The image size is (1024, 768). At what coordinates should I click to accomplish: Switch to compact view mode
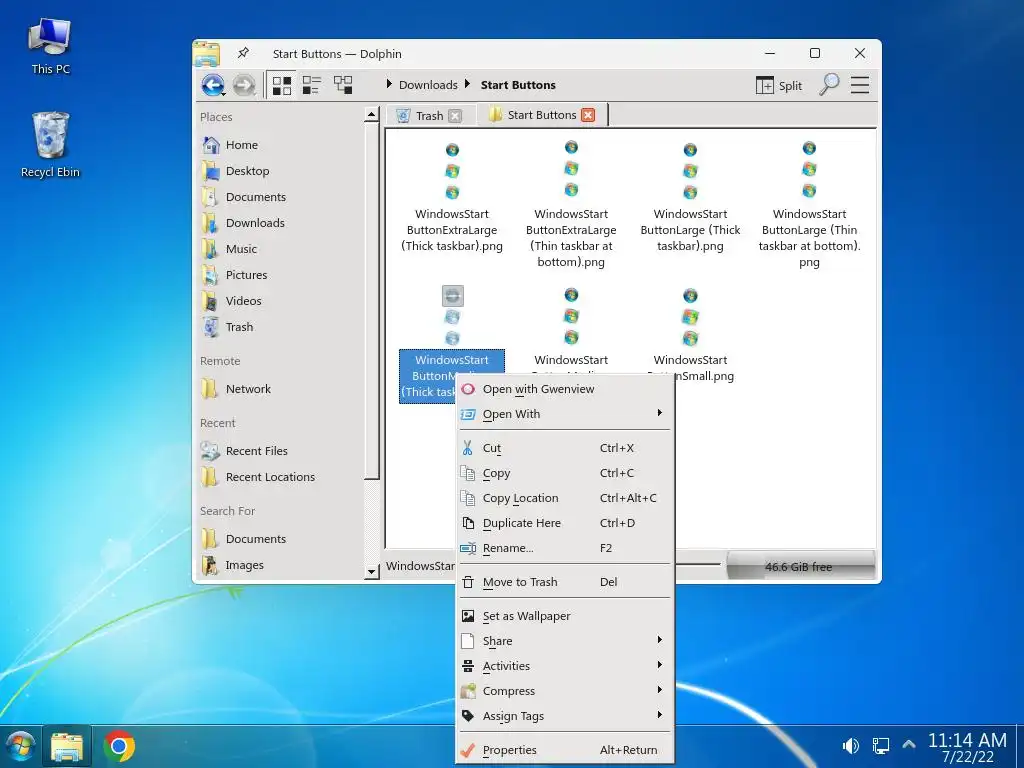[312, 85]
